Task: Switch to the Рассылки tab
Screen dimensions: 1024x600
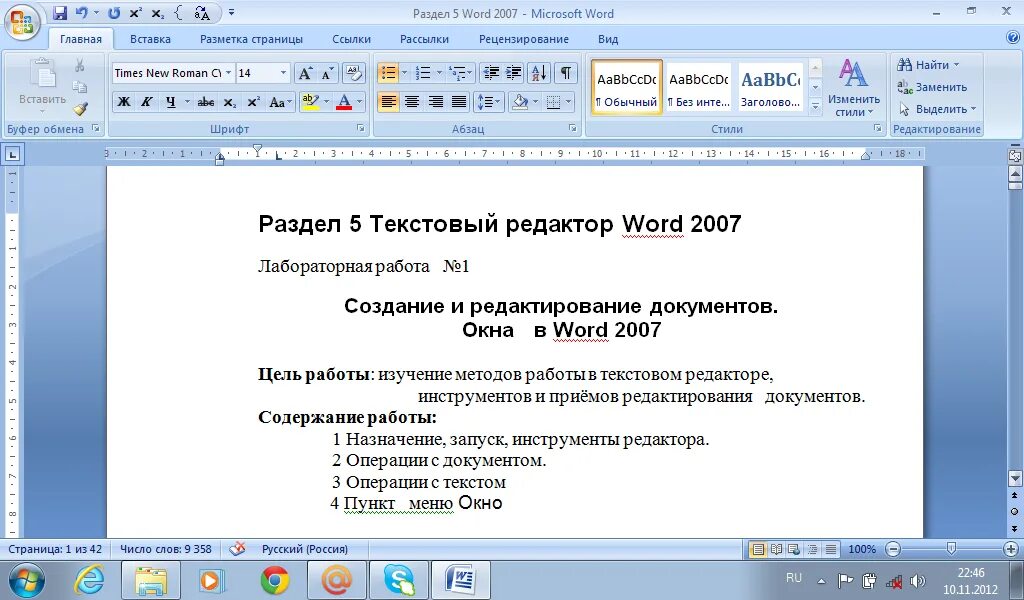Action: tap(424, 39)
